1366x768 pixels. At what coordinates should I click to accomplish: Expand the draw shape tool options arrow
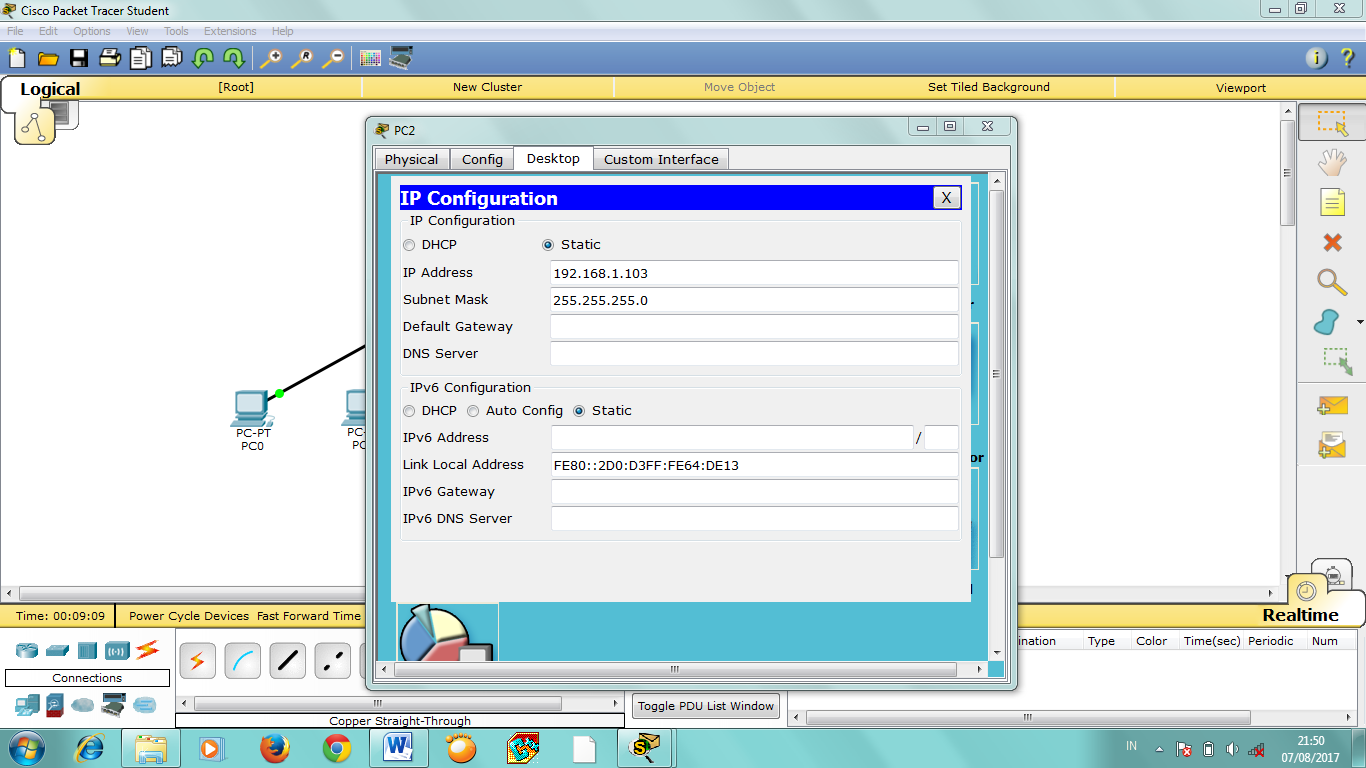[x=1358, y=322]
